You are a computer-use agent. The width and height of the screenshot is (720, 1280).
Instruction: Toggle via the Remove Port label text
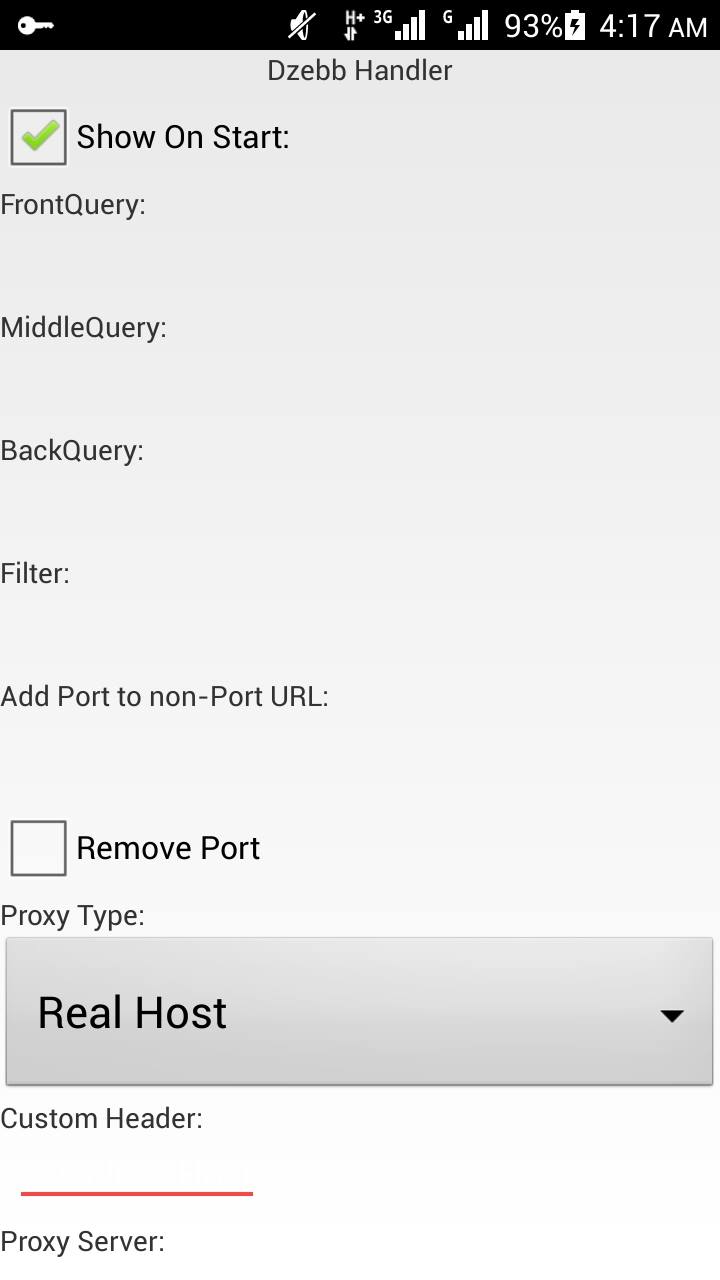click(168, 848)
